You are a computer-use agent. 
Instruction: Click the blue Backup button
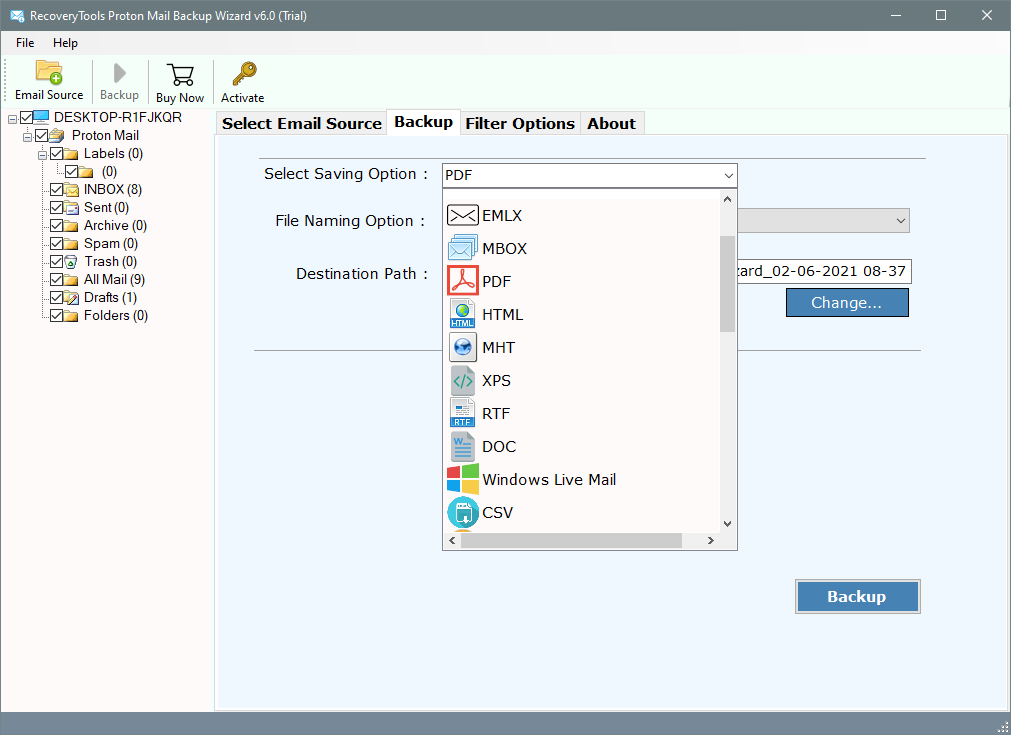pyautogui.click(x=857, y=596)
